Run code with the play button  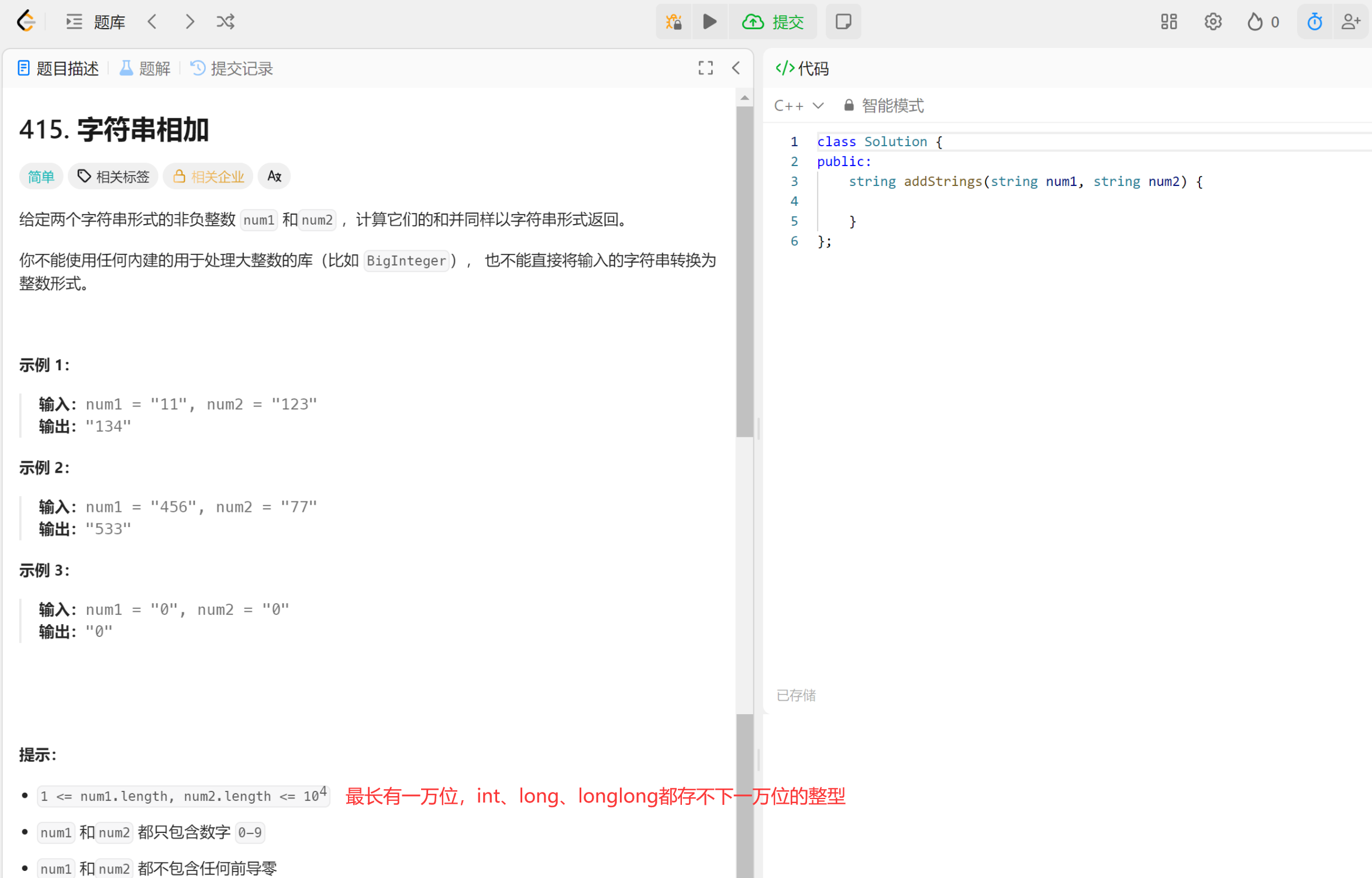click(710, 22)
